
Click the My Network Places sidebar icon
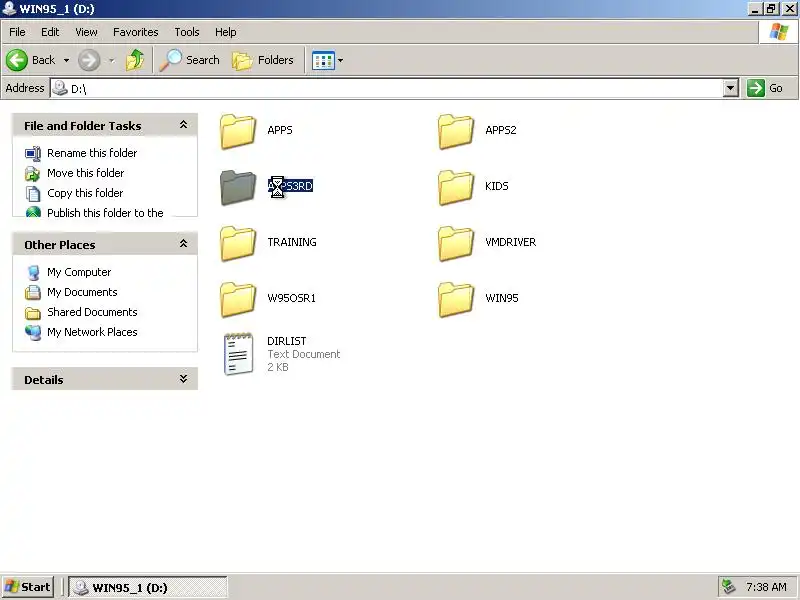tap(33, 332)
